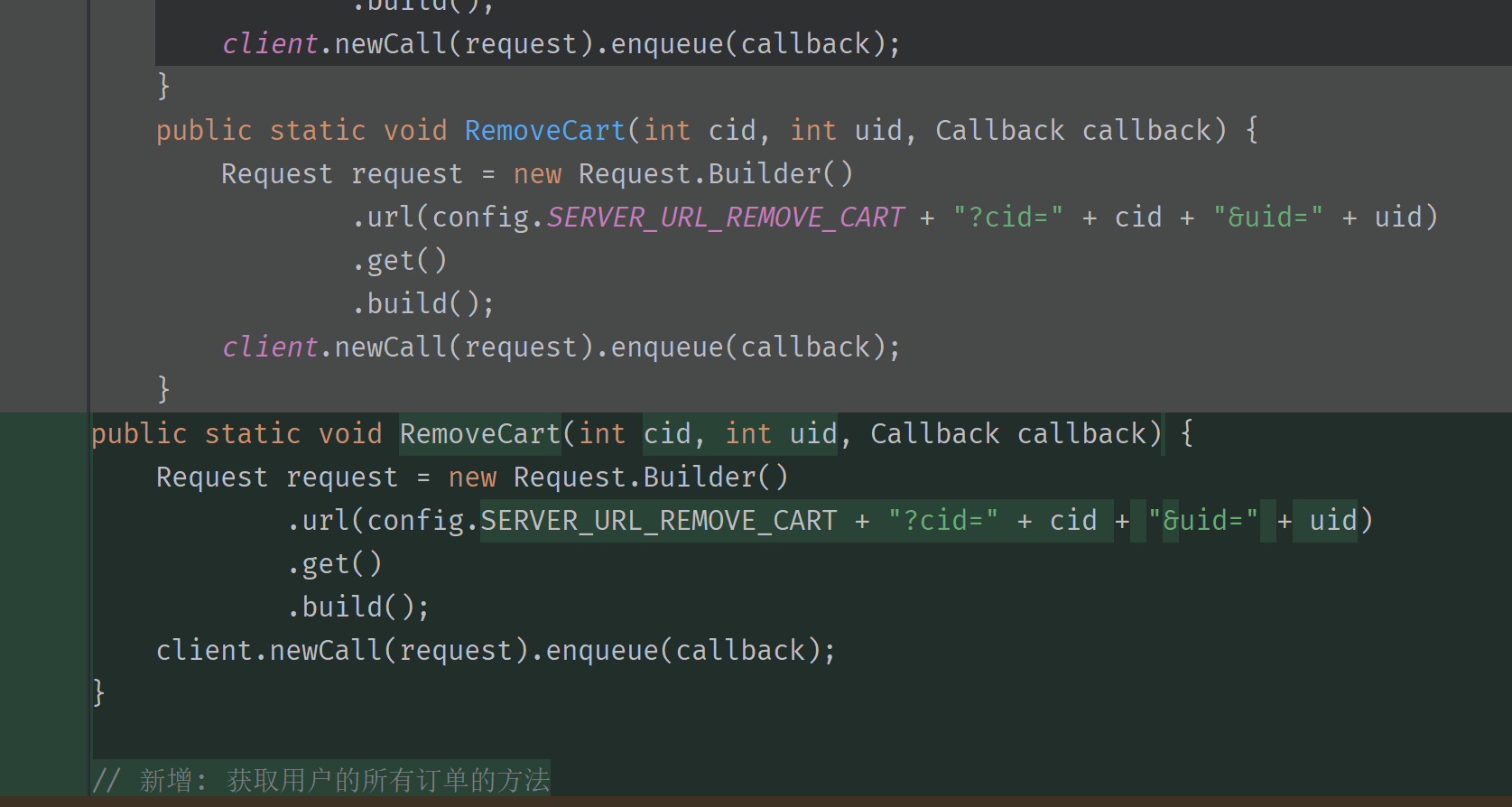
Task: Click 'public' keyword before the blue RemoveCart
Action: coord(204,131)
